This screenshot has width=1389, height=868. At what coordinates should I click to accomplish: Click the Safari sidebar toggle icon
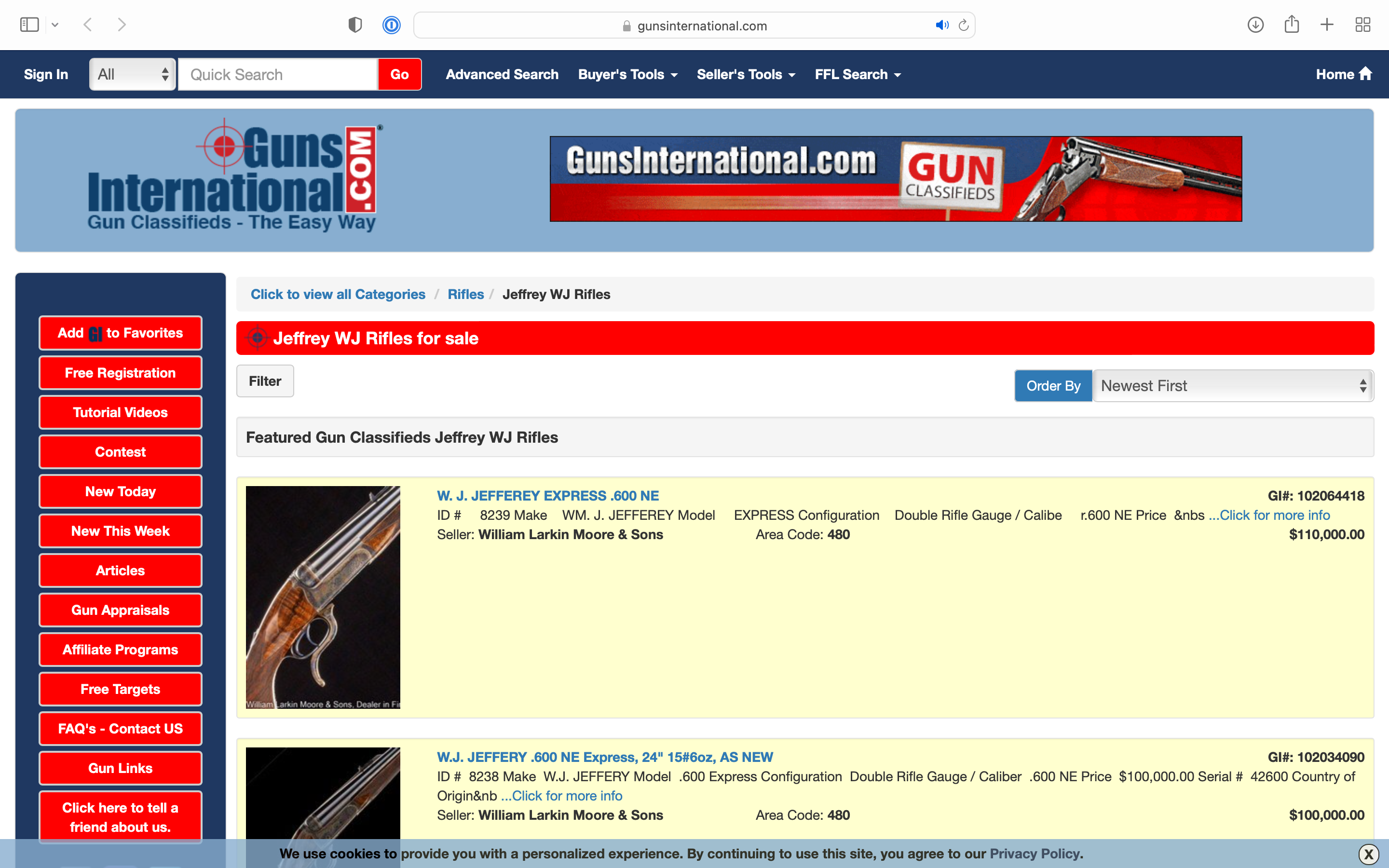click(x=29, y=25)
